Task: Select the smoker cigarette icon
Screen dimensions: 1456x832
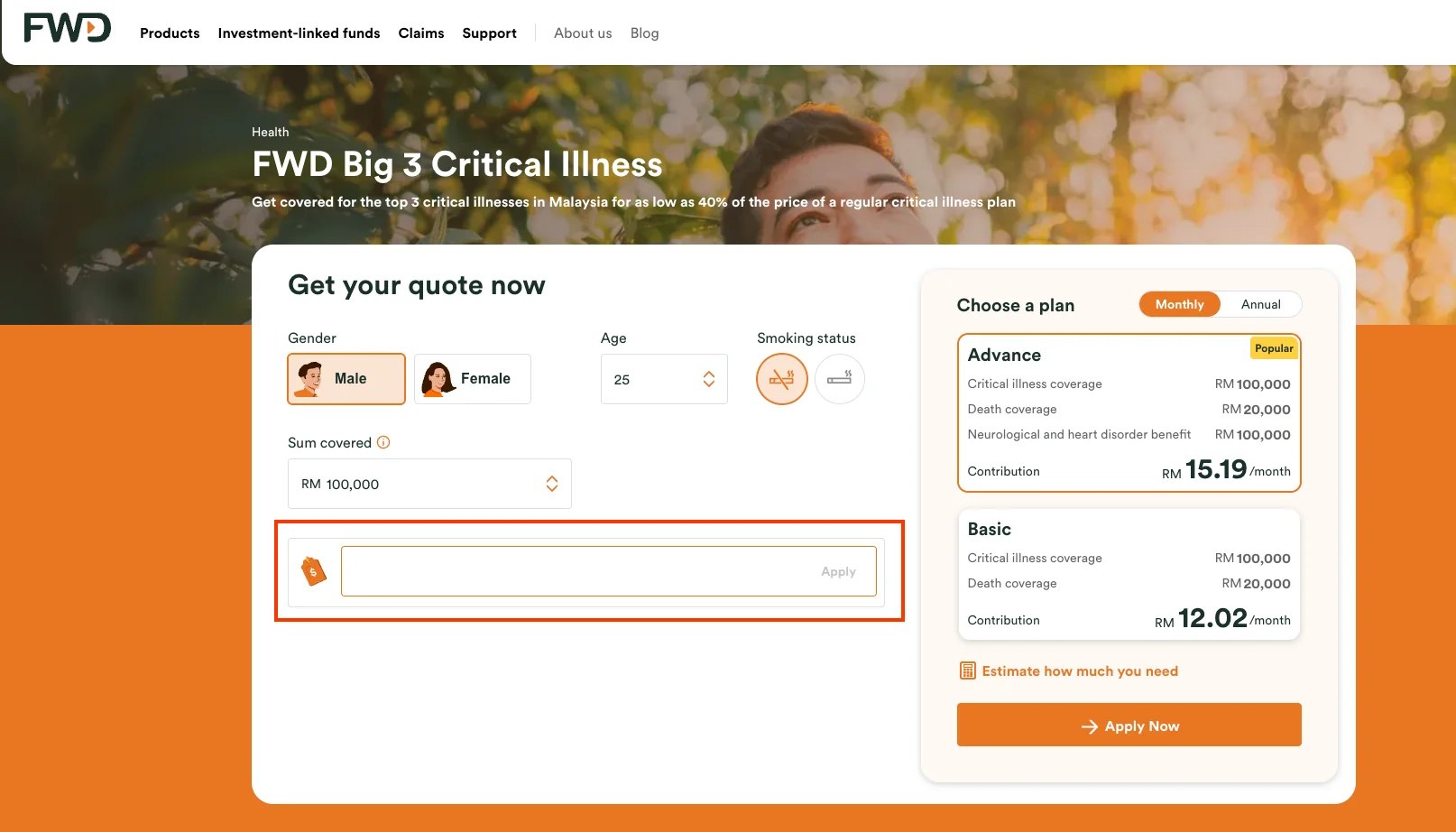Action: point(840,379)
